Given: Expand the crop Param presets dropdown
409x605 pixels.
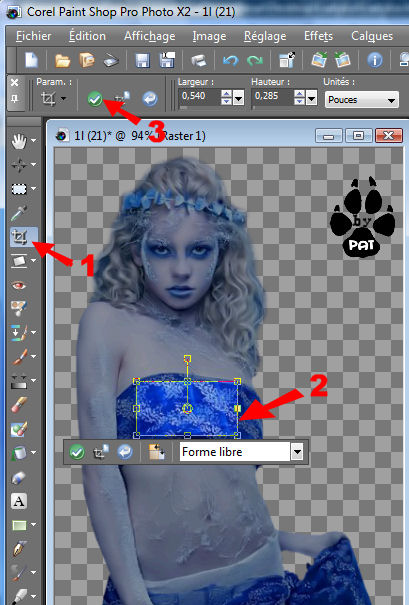Looking at the screenshot, I should (63, 99).
